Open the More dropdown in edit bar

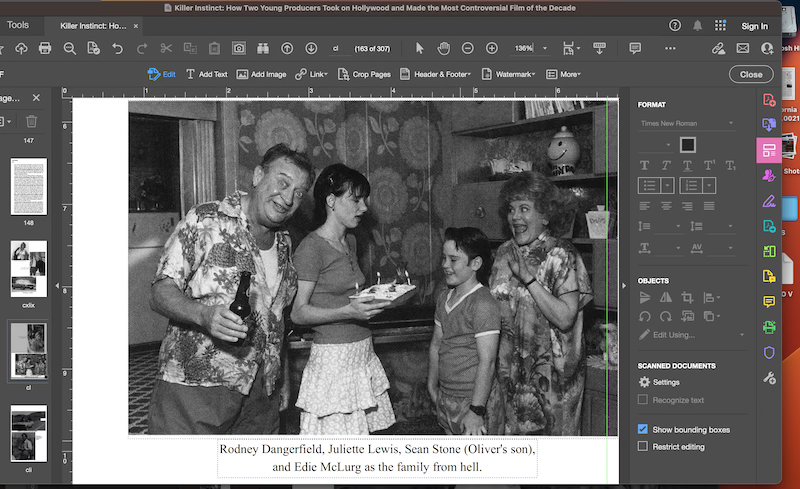tap(563, 75)
